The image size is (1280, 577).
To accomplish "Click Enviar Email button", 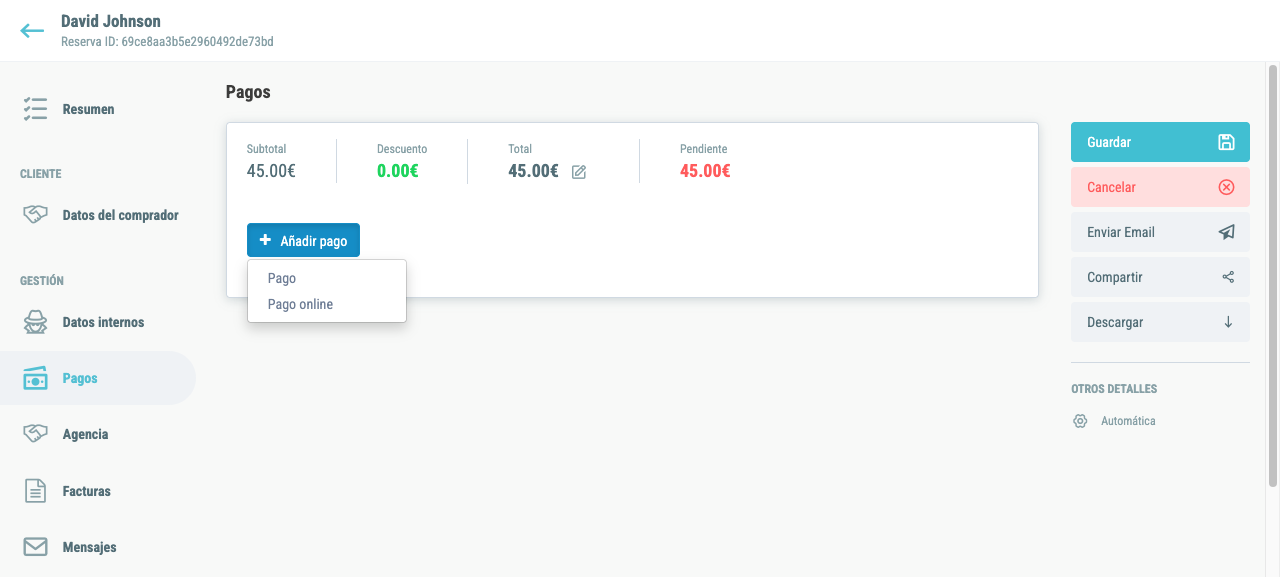I will (1160, 232).
